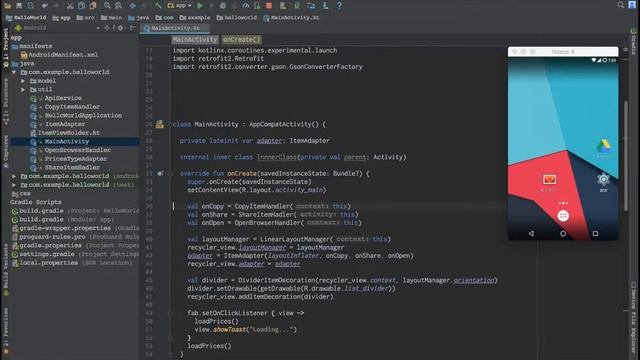Image resolution: width=640 pixels, height=360 pixels.
Task: Click the Open folder toolbar icon
Action: (8, 6)
